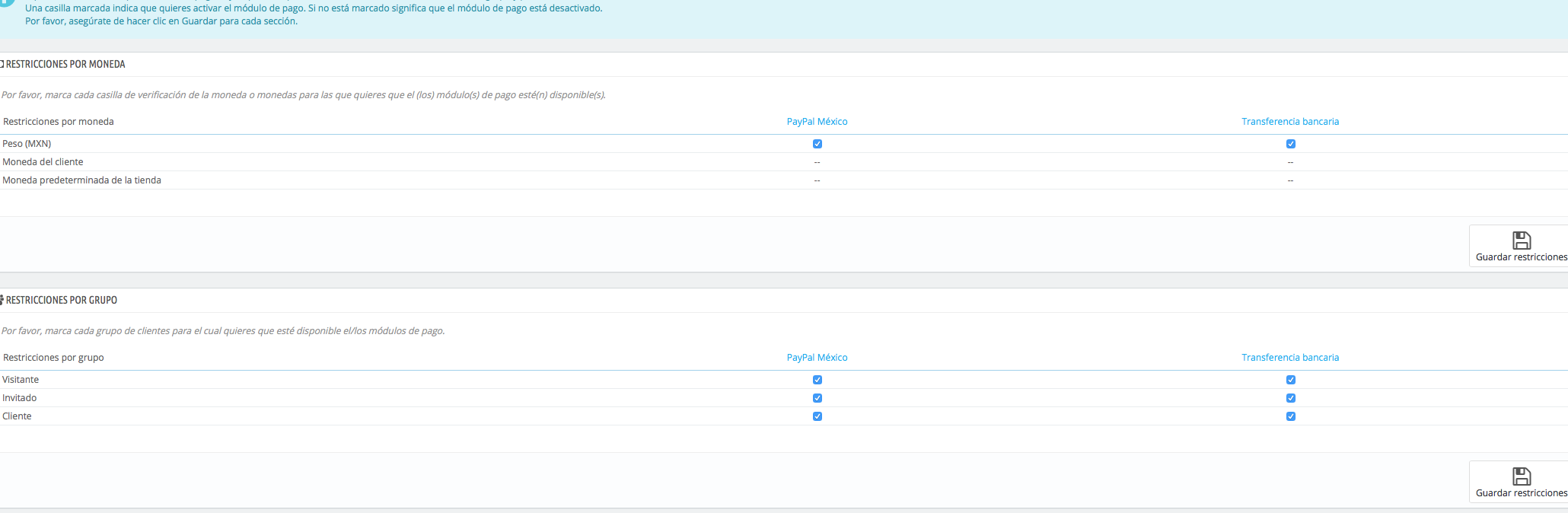Toggle Transferencia bancaria checkbox for Cliente

1291,416
